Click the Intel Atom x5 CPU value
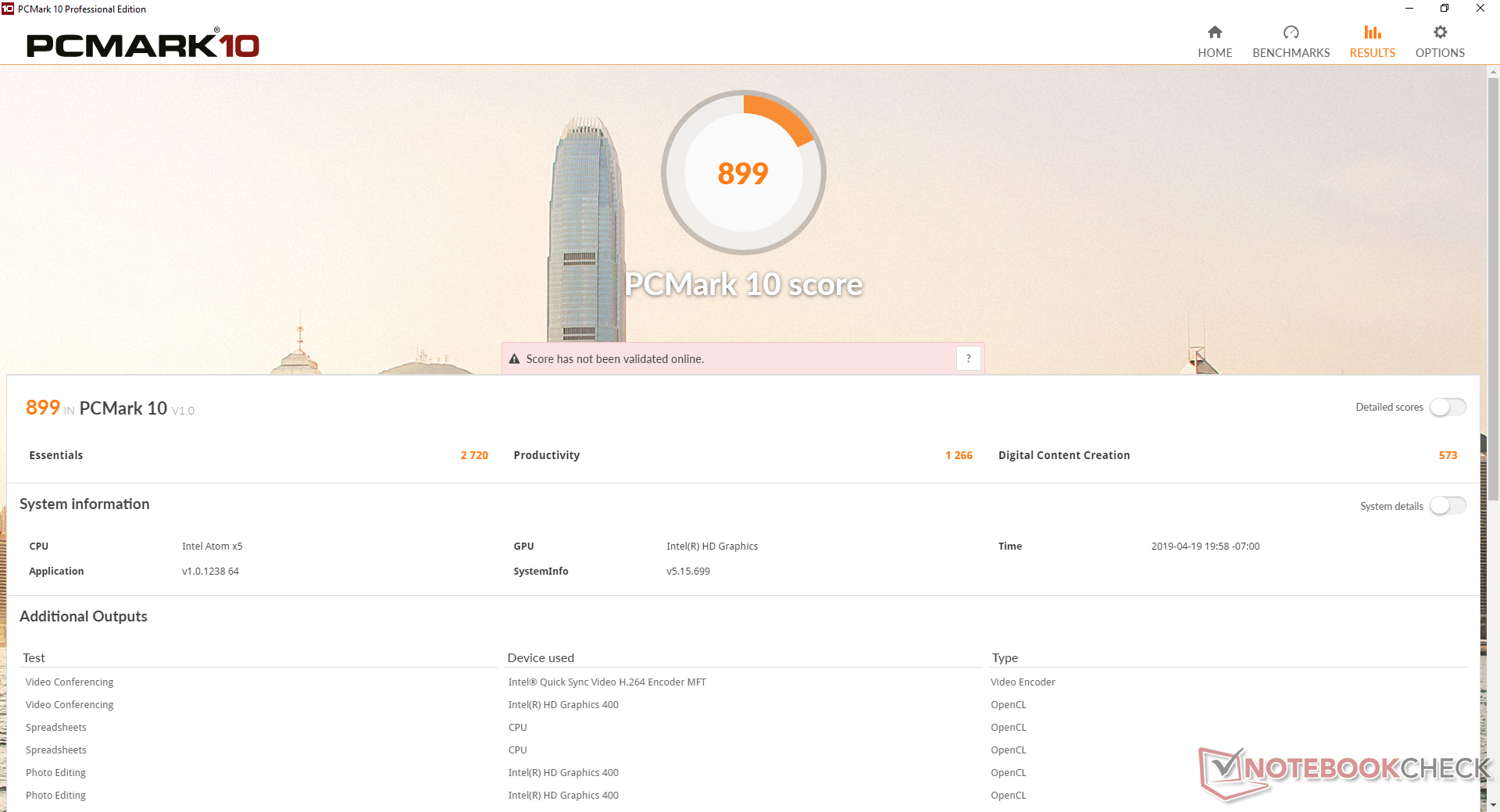The image size is (1500, 812). [212, 547]
